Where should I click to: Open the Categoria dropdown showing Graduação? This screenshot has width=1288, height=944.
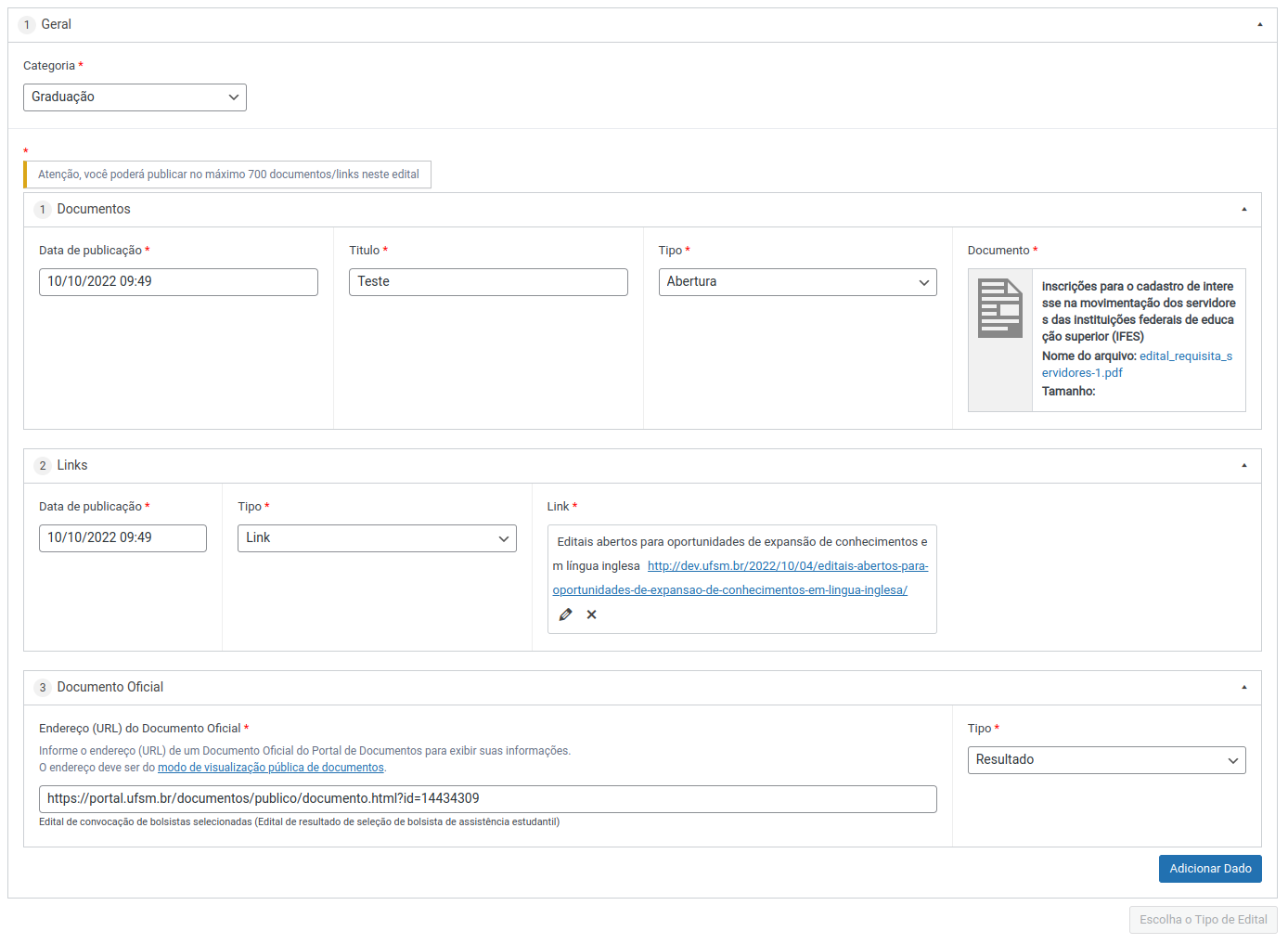coord(135,97)
